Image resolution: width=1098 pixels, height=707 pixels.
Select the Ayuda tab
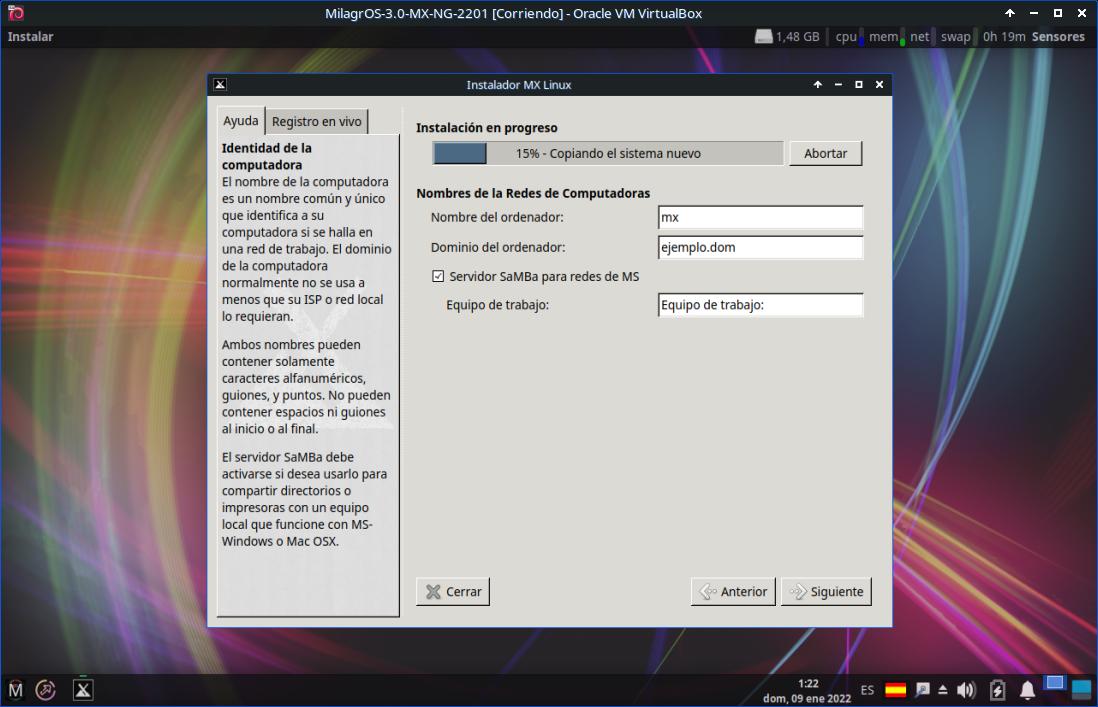pos(241,120)
